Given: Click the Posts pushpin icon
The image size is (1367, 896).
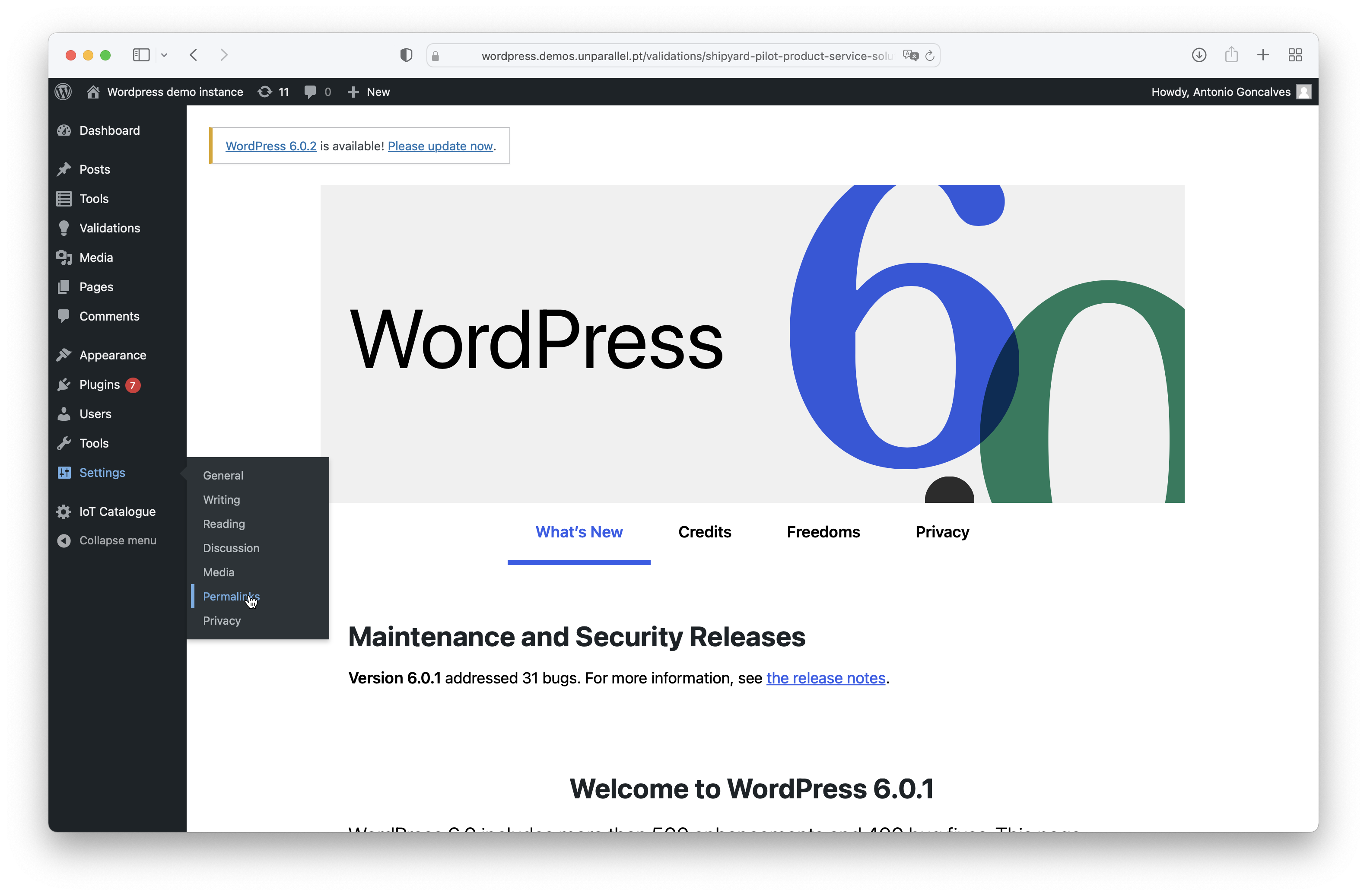Looking at the screenshot, I should click(64, 169).
